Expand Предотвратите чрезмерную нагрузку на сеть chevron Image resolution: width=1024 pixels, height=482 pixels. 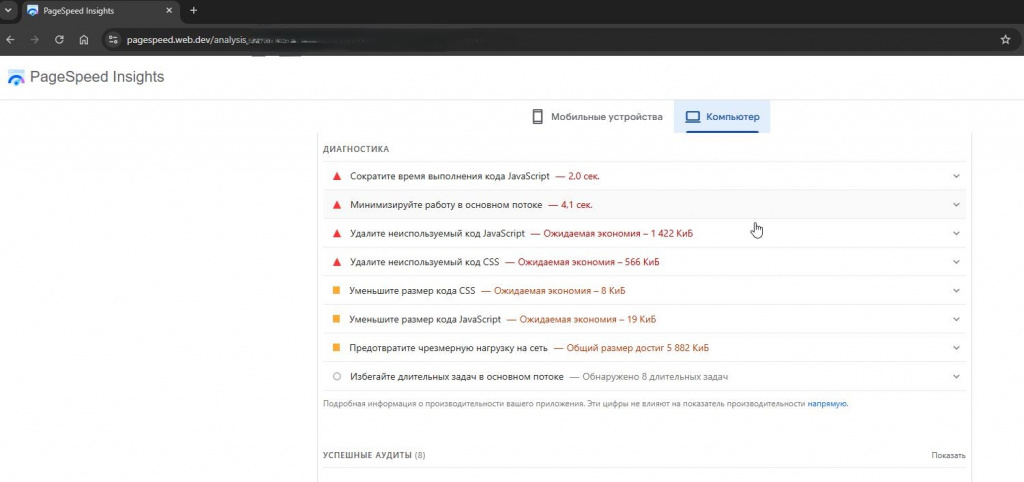tap(956, 348)
